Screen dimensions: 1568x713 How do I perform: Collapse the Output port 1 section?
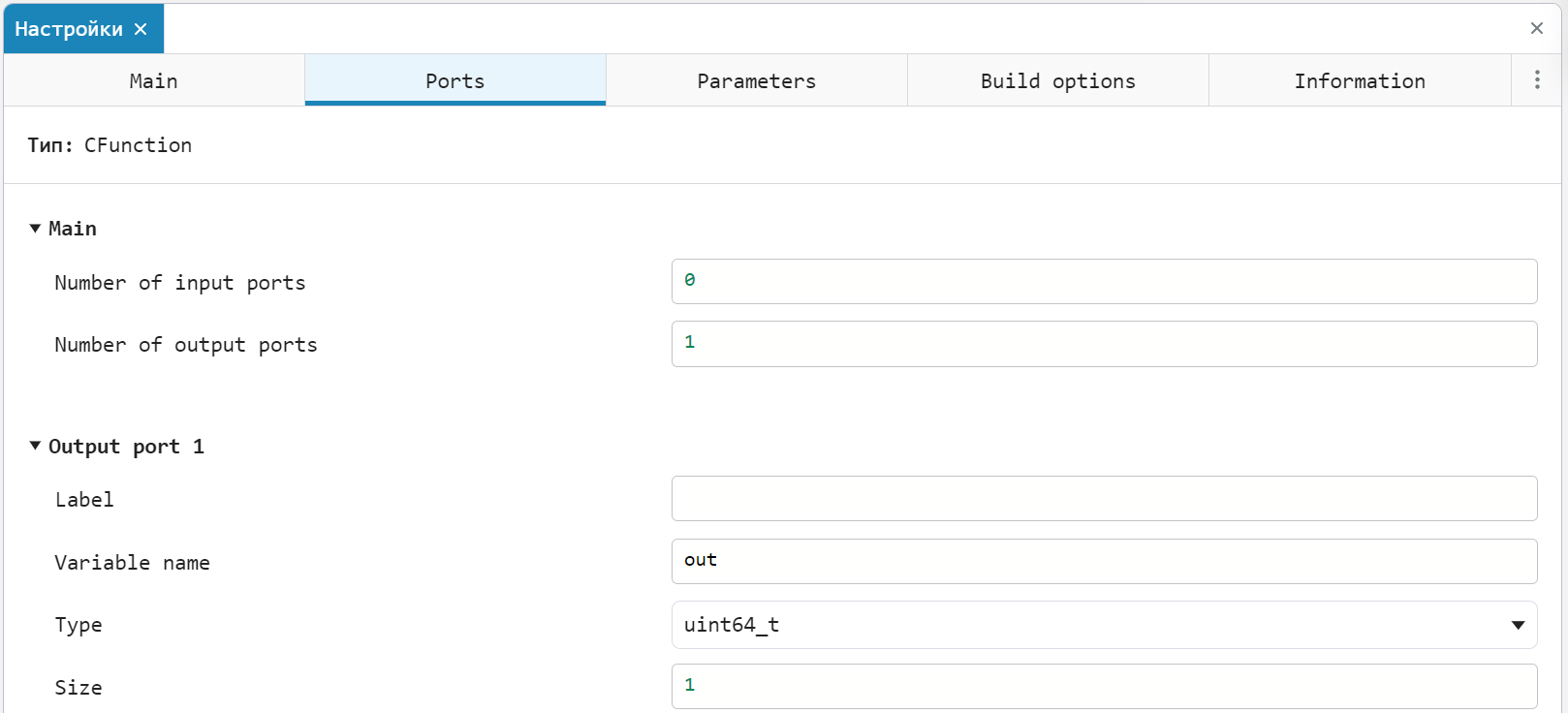(x=35, y=446)
